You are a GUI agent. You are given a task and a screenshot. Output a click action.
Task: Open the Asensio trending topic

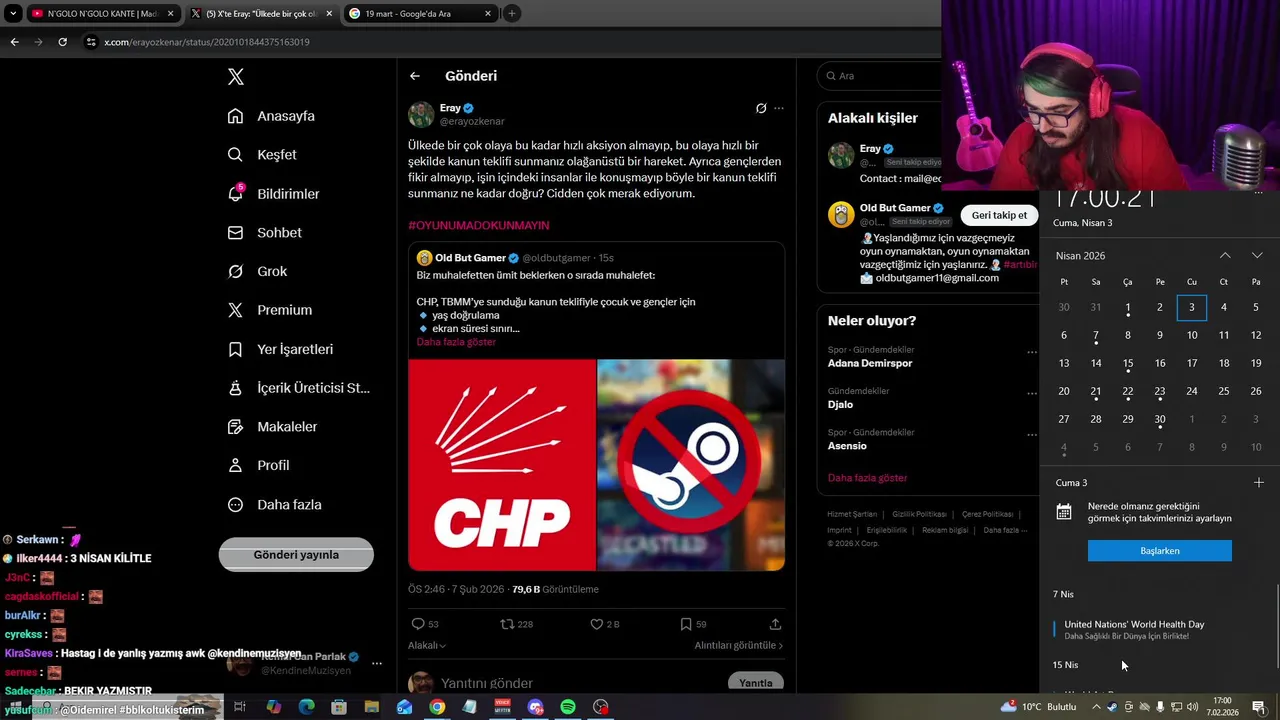point(847,446)
